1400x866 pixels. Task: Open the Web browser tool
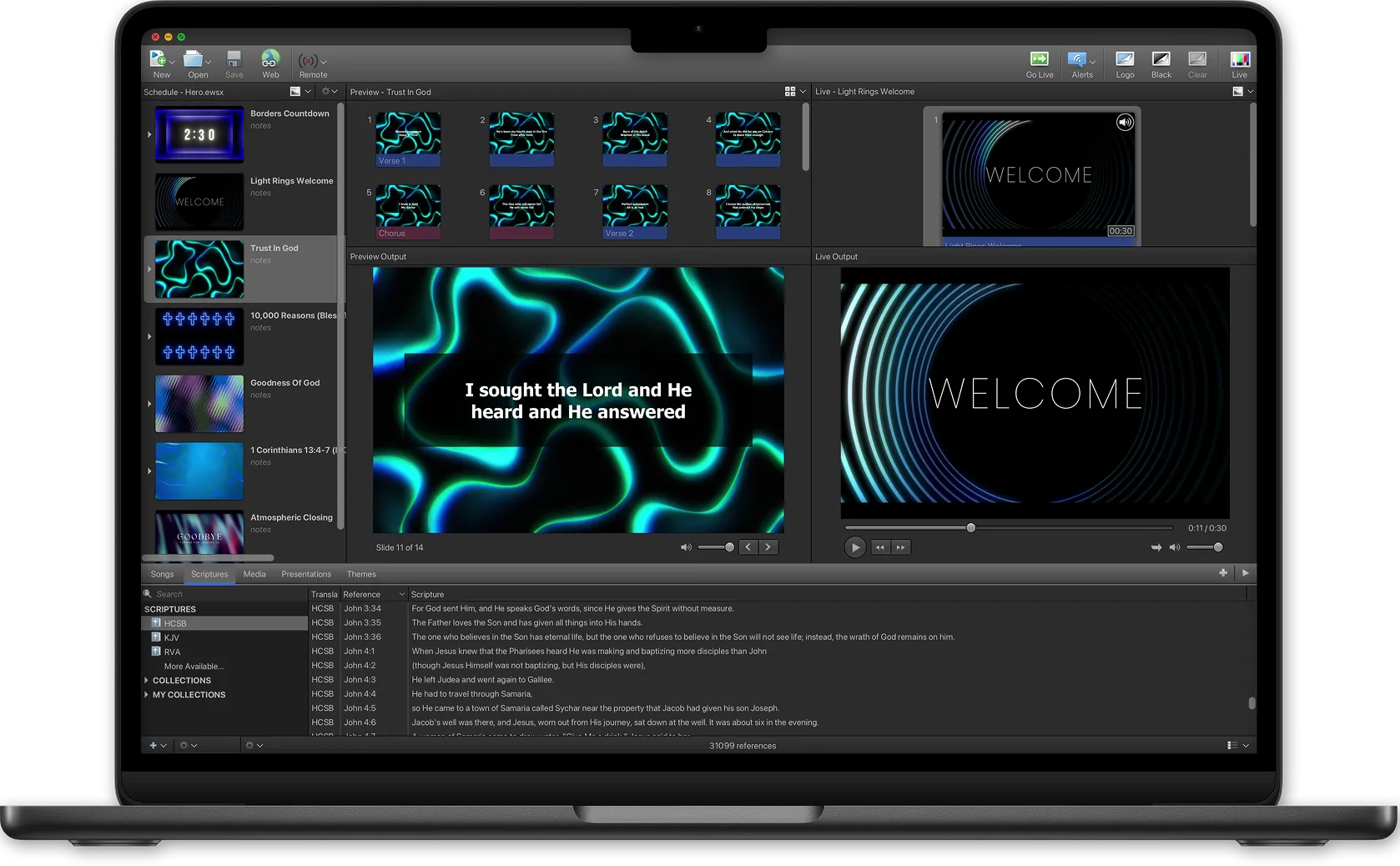click(270, 60)
